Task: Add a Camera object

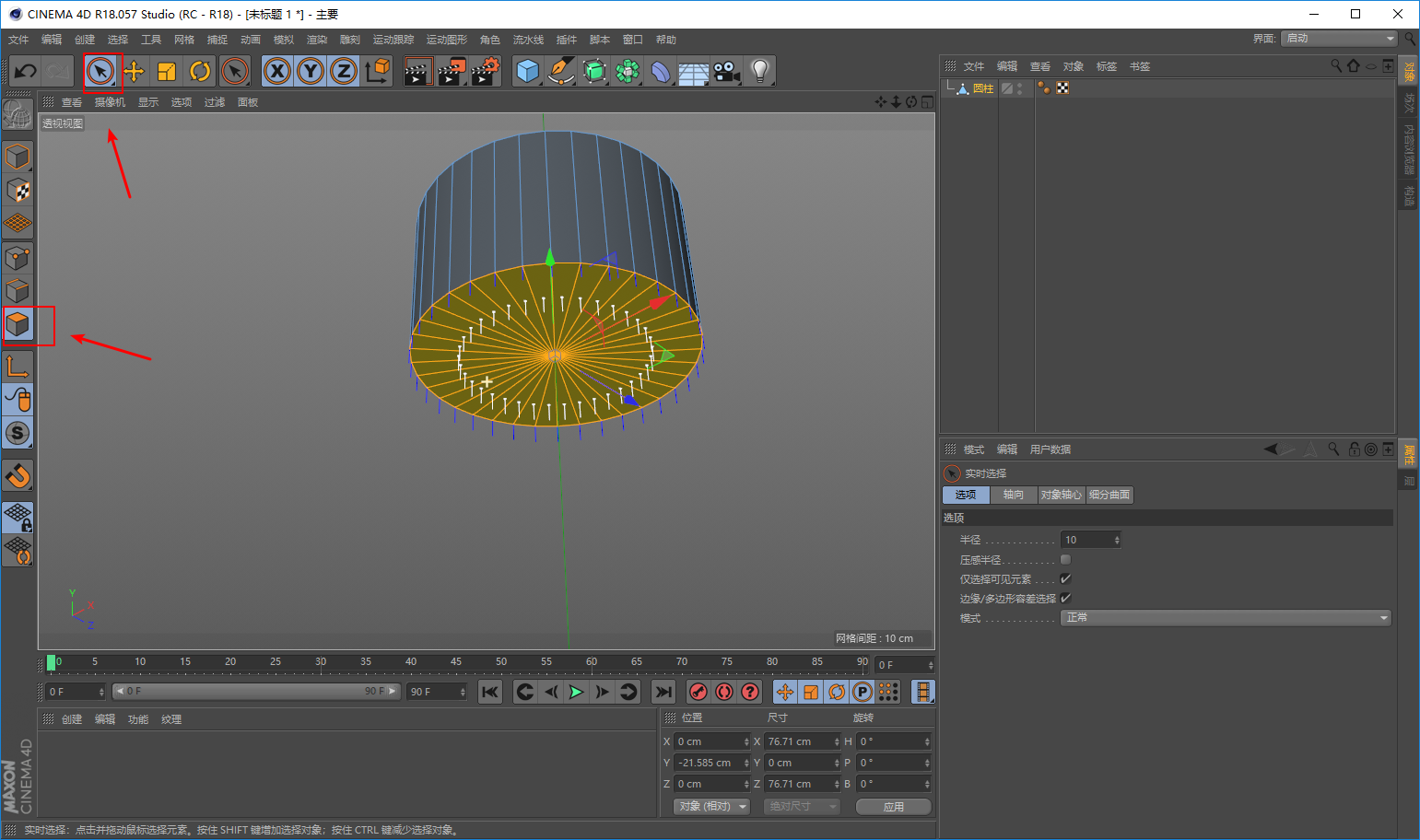Action: (727, 71)
